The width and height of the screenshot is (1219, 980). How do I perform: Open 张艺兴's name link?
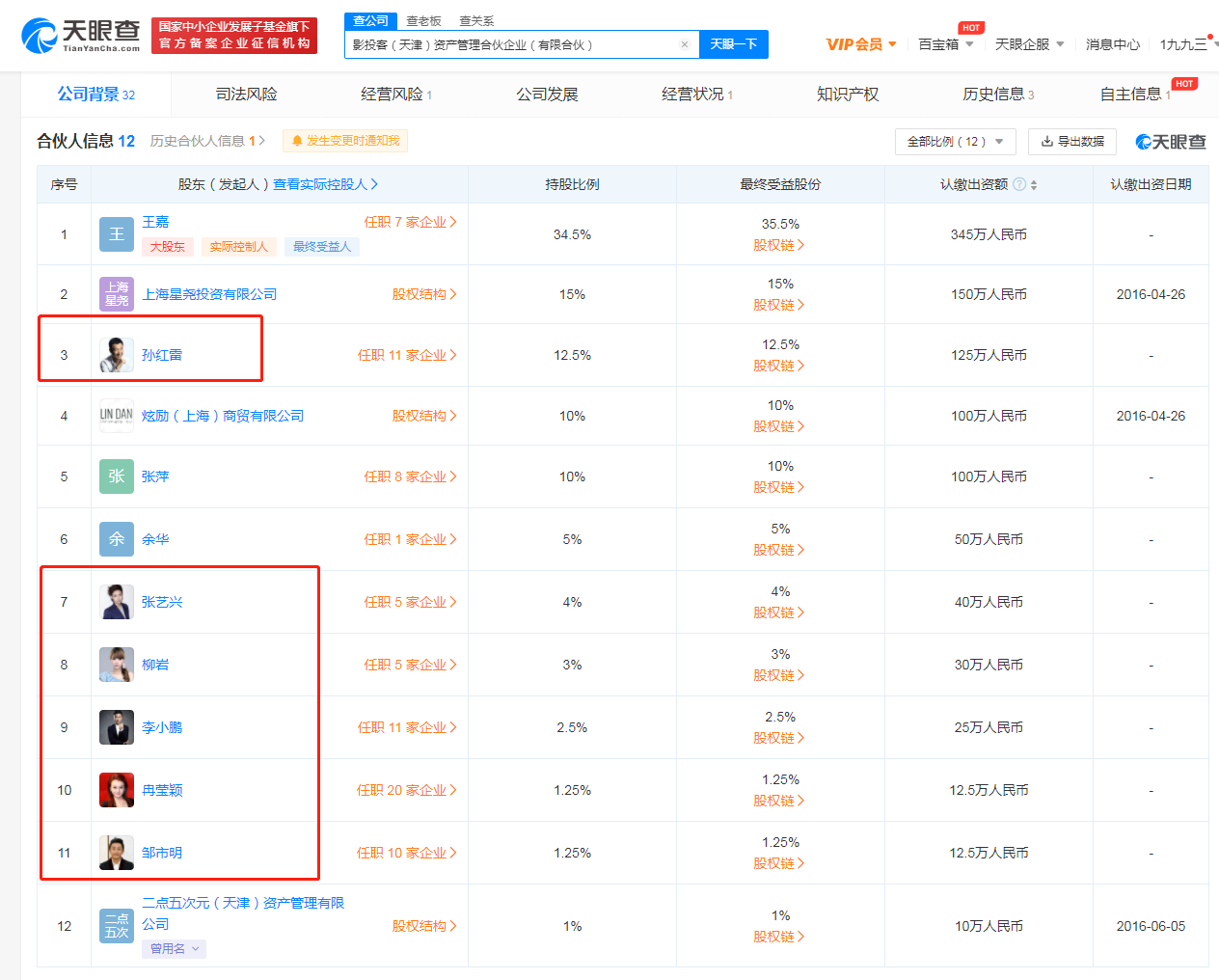pyautogui.click(x=162, y=602)
